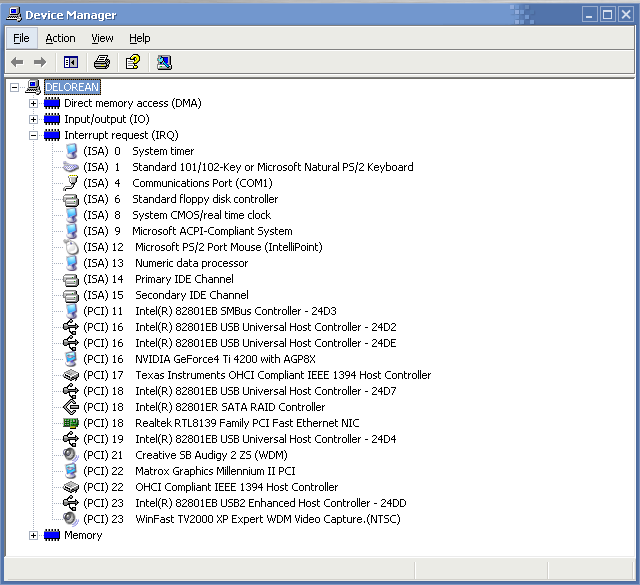Expand the Input/output (IO) node
Screen dimensions: 640x585
pyautogui.click(x=33, y=119)
